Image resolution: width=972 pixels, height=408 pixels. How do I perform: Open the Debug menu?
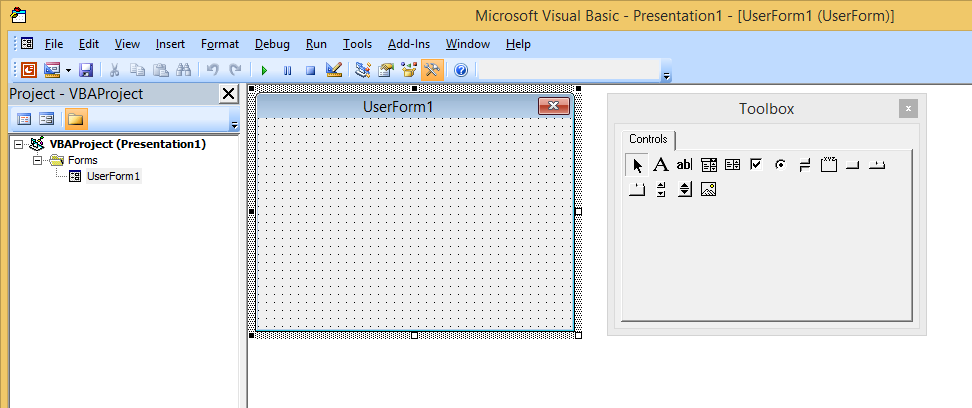pyautogui.click(x=272, y=44)
